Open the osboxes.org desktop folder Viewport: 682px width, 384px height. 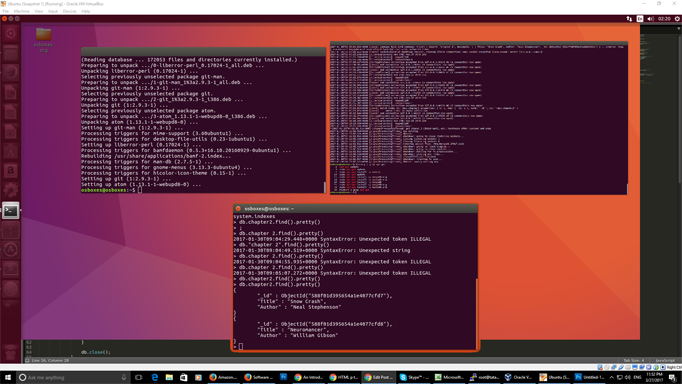pyautogui.click(x=43, y=40)
